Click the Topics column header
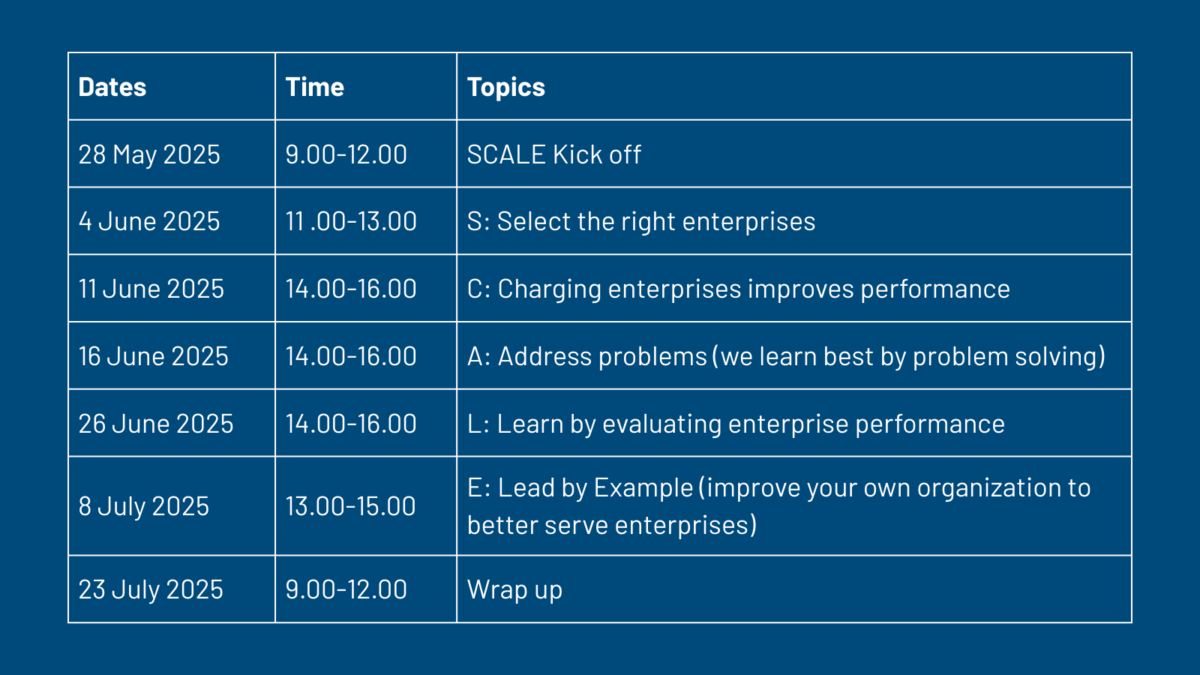 (x=794, y=86)
